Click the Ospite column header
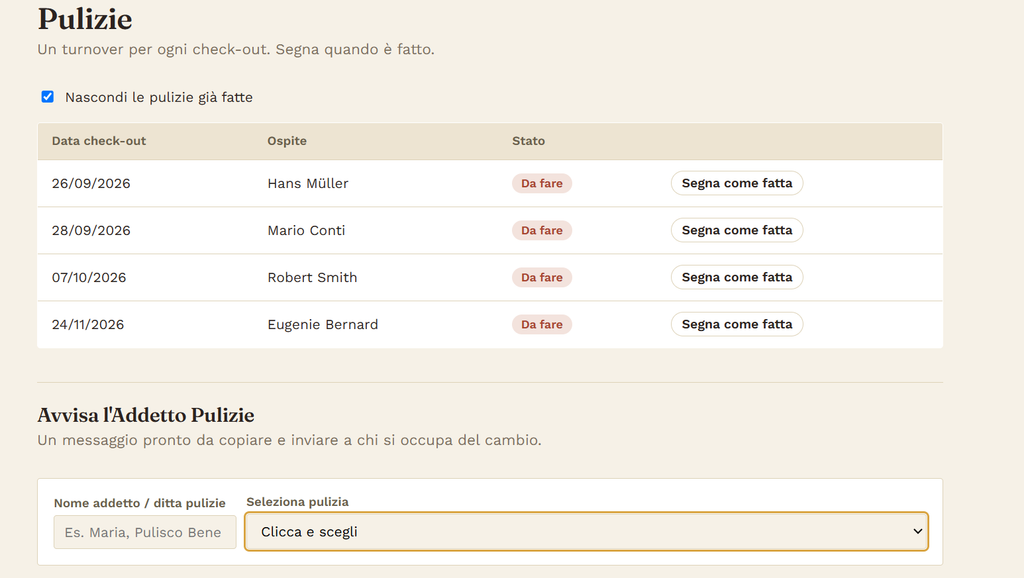The image size is (1024, 578). coord(287,141)
